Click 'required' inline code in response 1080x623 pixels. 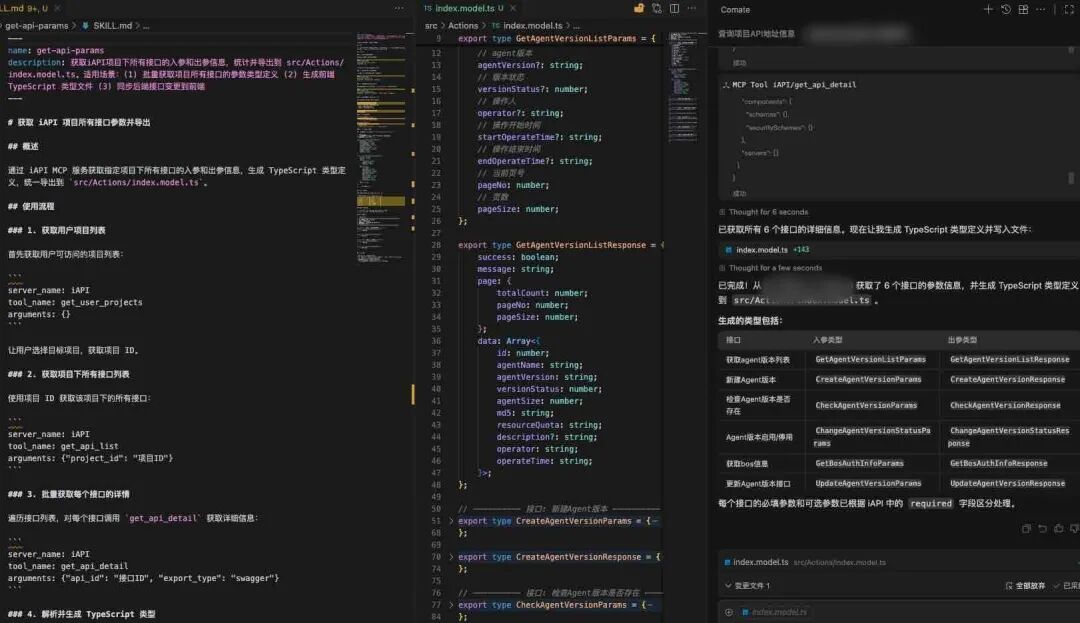point(931,503)
